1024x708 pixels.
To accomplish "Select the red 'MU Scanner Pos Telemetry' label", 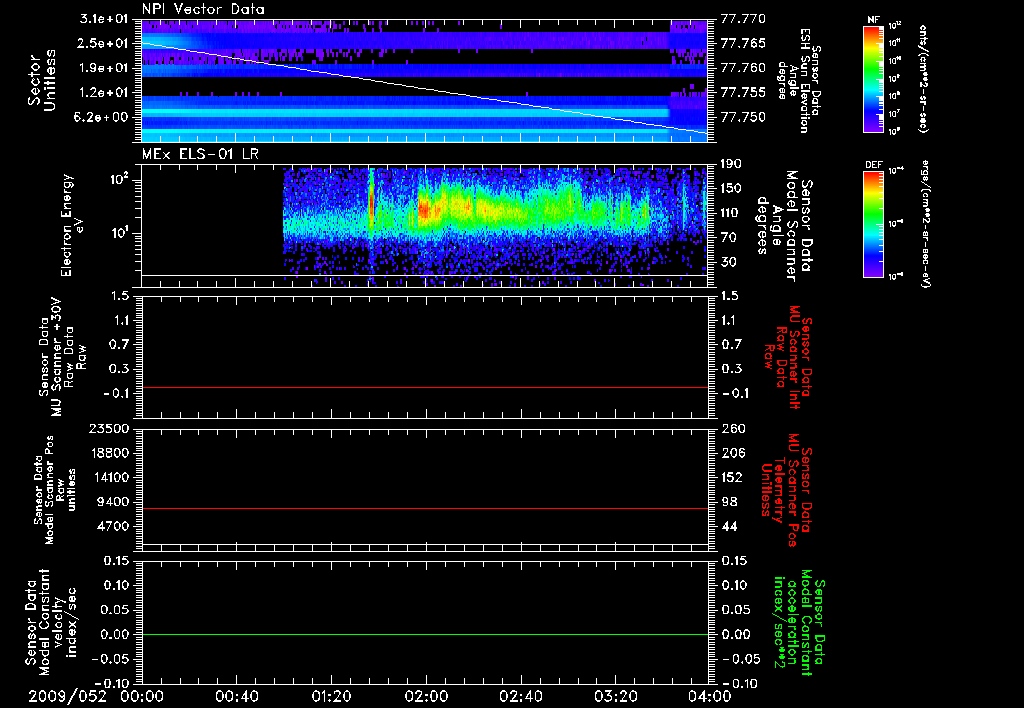I will pos(786,491).
